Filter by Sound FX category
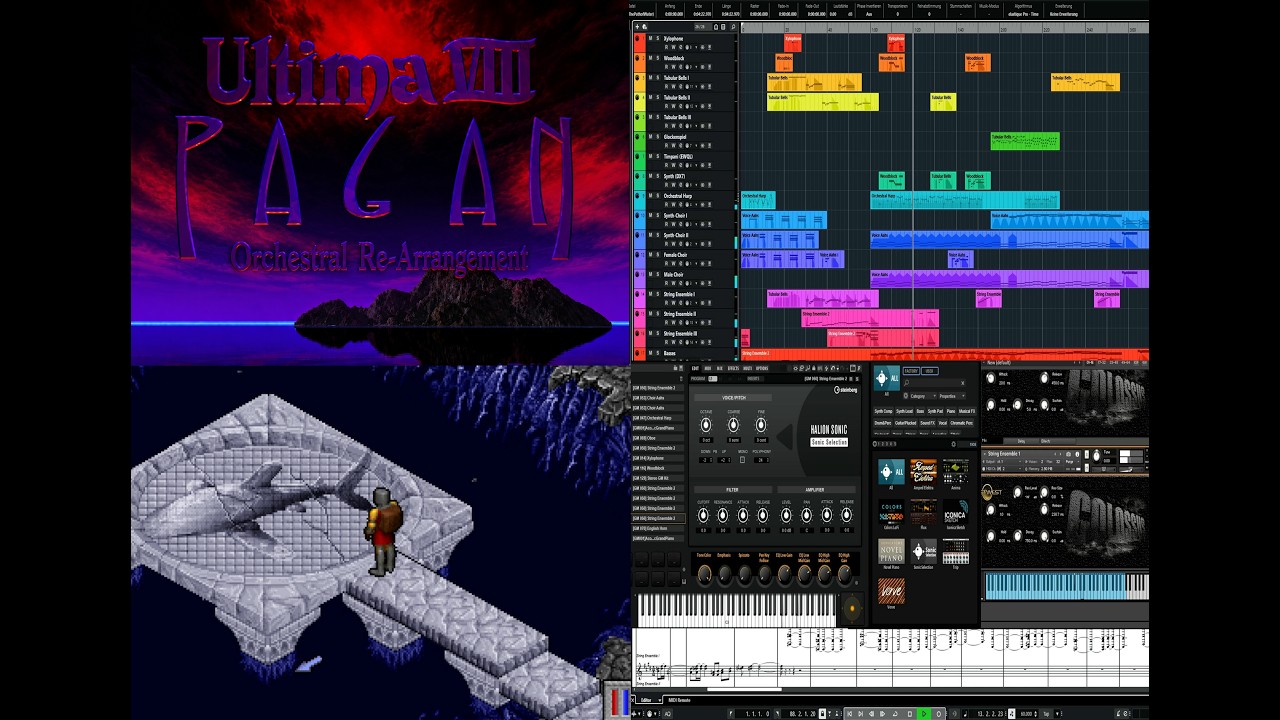The image size is (1280, 720). pyautogui.click(x=927, y=423)
